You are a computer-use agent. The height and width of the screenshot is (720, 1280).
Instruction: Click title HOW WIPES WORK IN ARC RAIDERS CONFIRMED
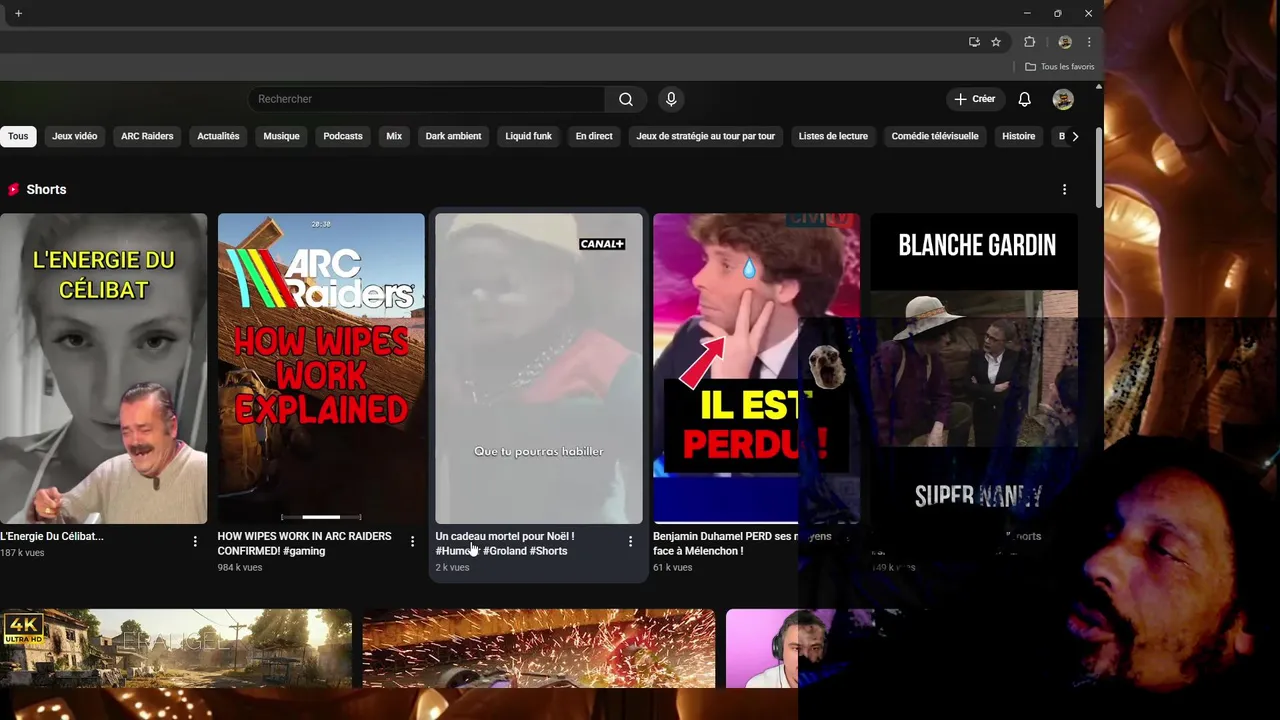(305, 543)
